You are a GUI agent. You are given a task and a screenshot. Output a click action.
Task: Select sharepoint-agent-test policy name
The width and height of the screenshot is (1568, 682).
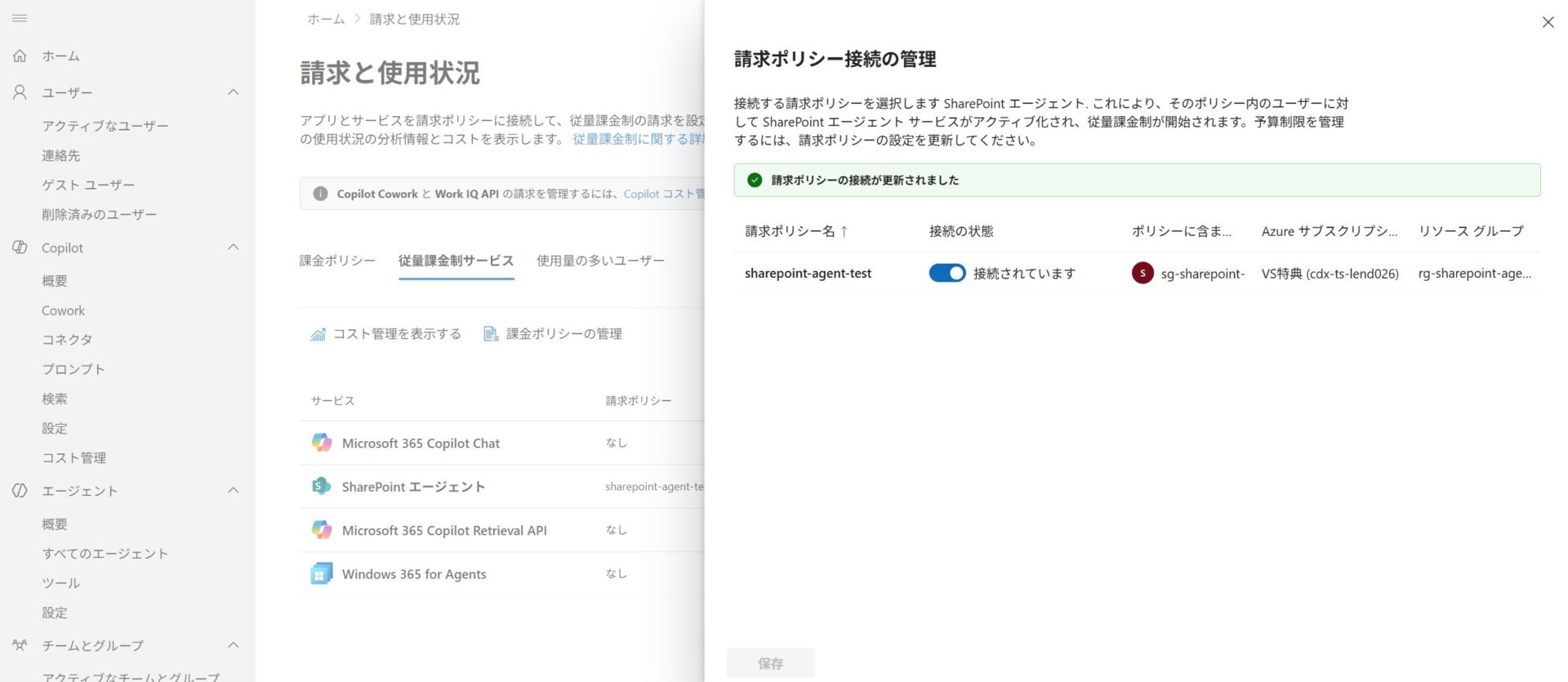click(x=808, y=273)
